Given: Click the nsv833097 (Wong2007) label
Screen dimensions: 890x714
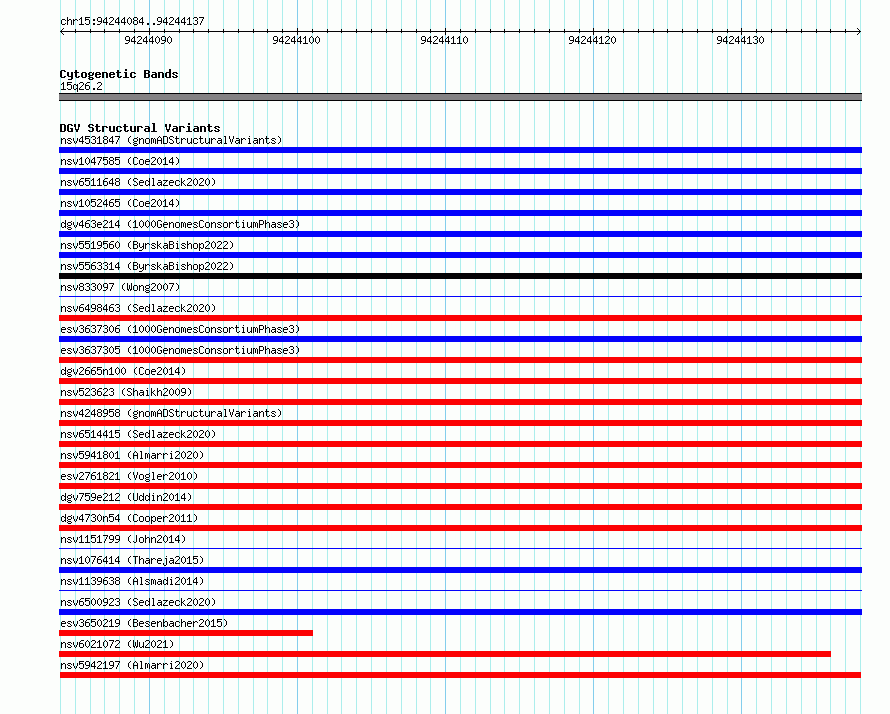Looking at the screenshot, I should pos(120,287).
